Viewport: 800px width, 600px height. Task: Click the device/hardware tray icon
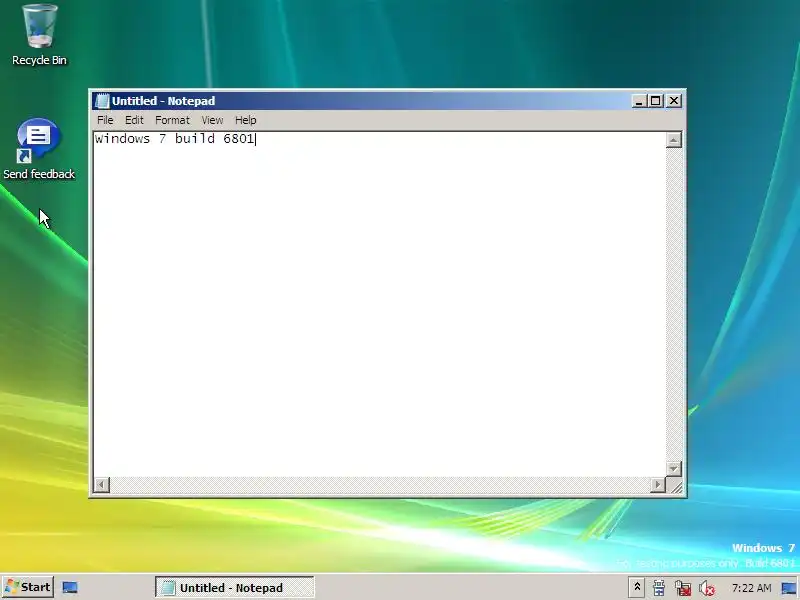pyautogui.click(x=659, y=588)
